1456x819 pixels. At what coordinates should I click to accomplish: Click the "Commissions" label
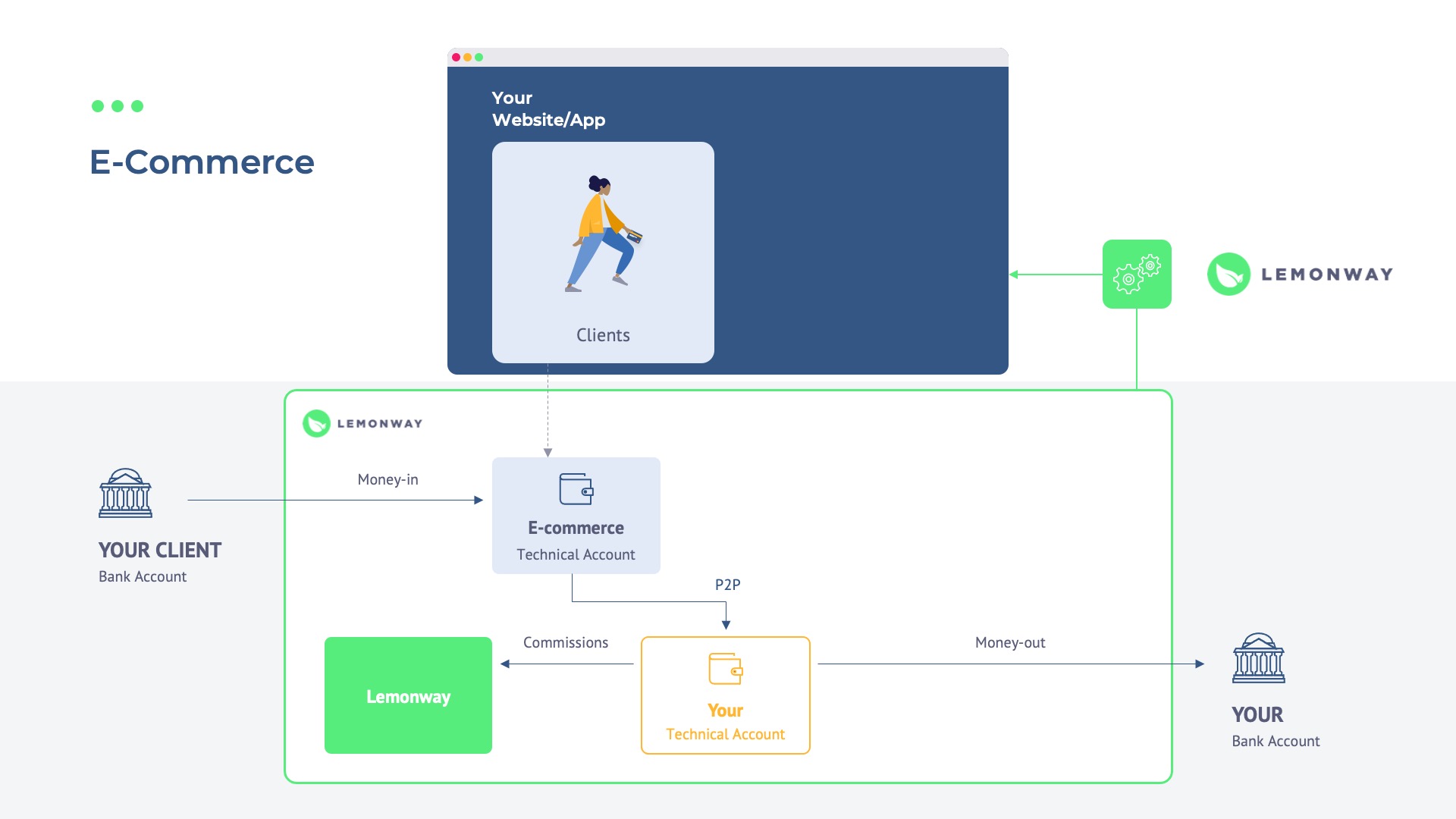pyautogui.click(x=566, y=642)
